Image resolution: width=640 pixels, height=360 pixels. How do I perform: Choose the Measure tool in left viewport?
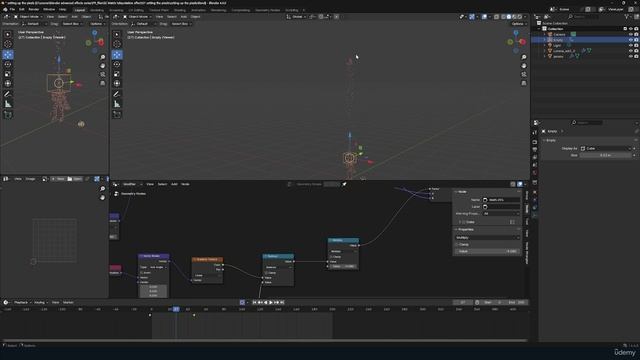[x=8, y=104]
